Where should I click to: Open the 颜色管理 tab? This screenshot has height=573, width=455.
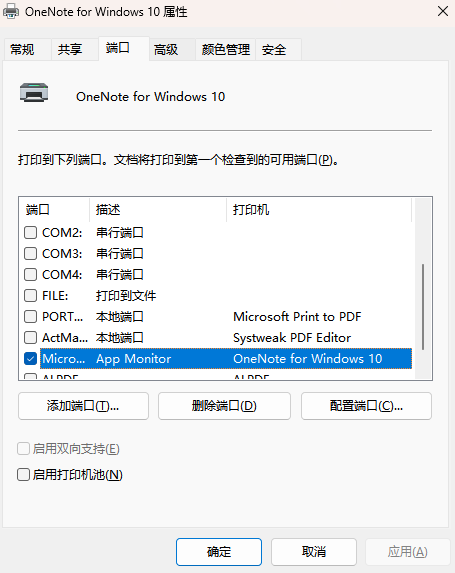click(x=225, y=49)
